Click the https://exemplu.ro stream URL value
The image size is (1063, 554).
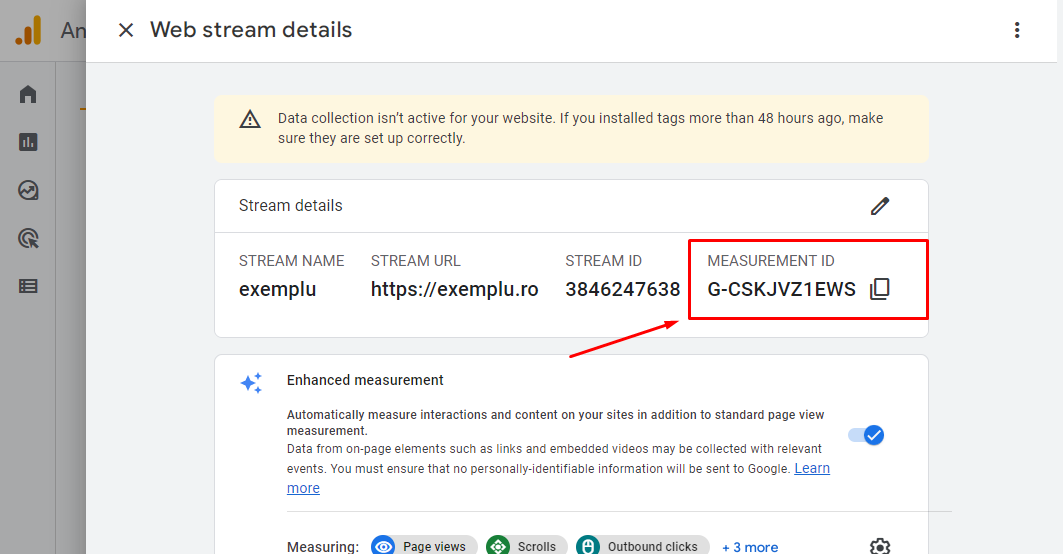click(454, 290)
